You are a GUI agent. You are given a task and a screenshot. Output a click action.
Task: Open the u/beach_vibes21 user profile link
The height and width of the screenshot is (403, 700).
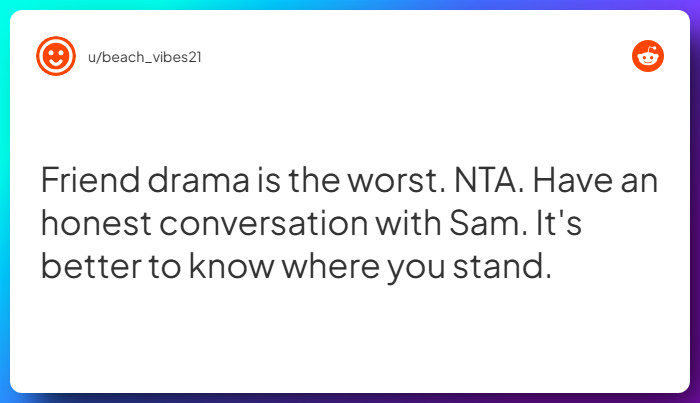coord(143,56)
